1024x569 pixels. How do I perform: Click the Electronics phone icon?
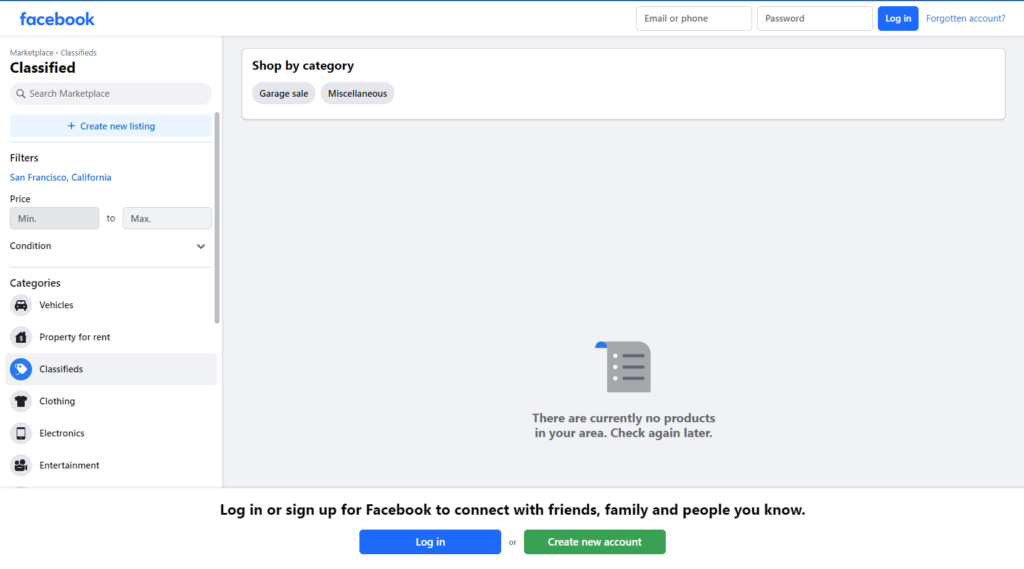coord(21,433)
